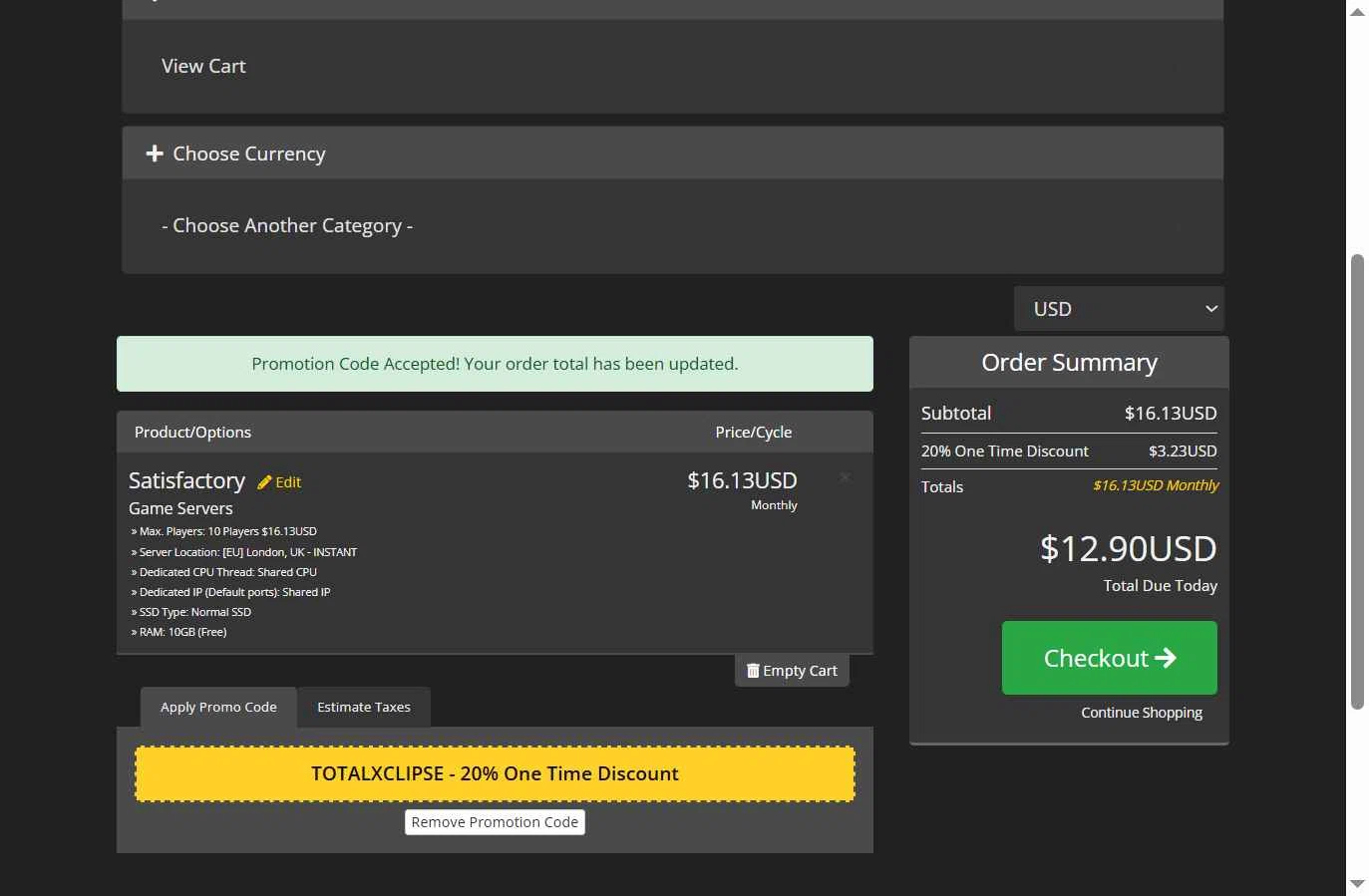The height and width of the screenshot is (896, 1369).
Task: Click the Server Location London, UK line
Action: point(244,552)
